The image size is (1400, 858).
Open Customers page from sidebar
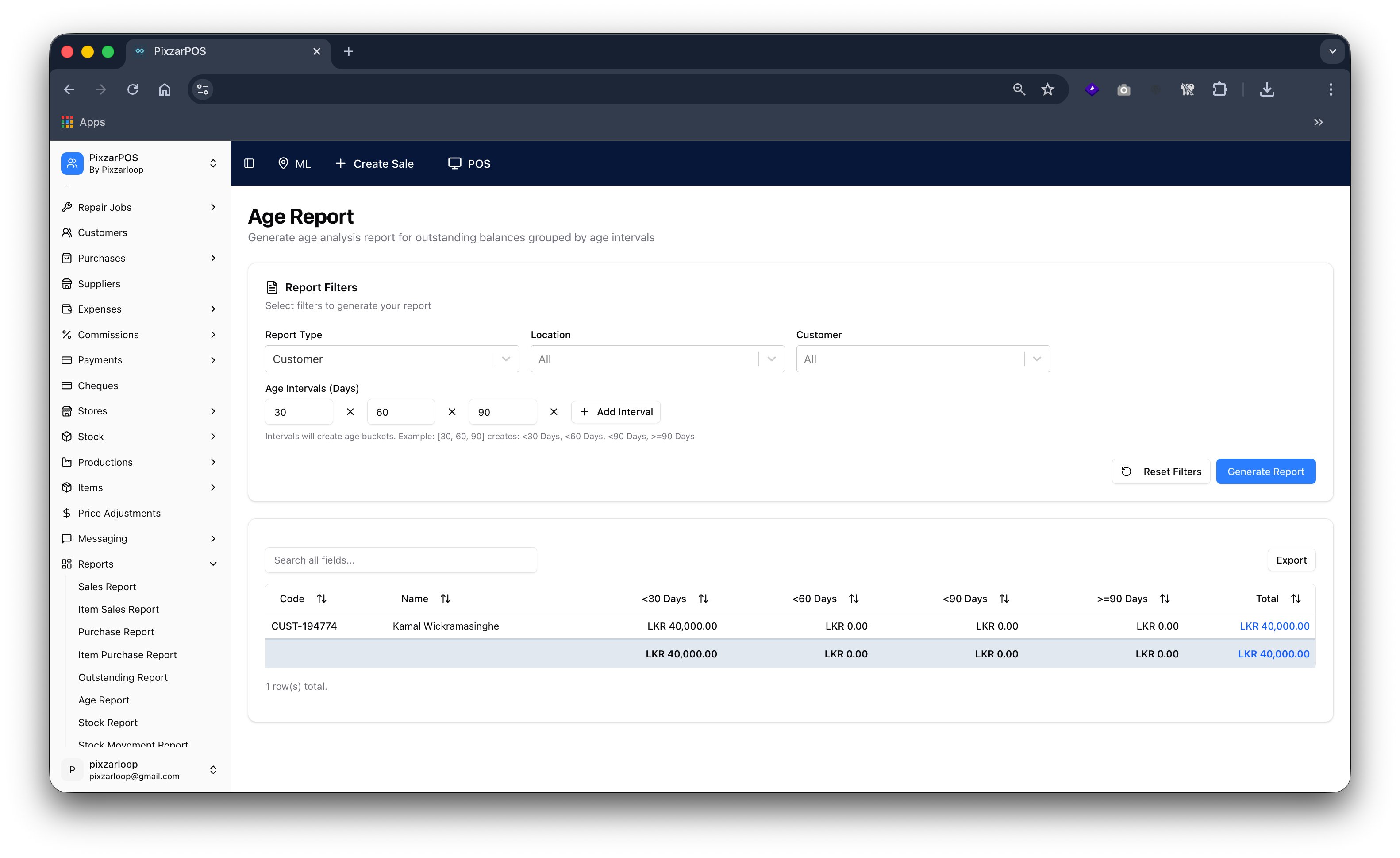click(x=102, y=232)
